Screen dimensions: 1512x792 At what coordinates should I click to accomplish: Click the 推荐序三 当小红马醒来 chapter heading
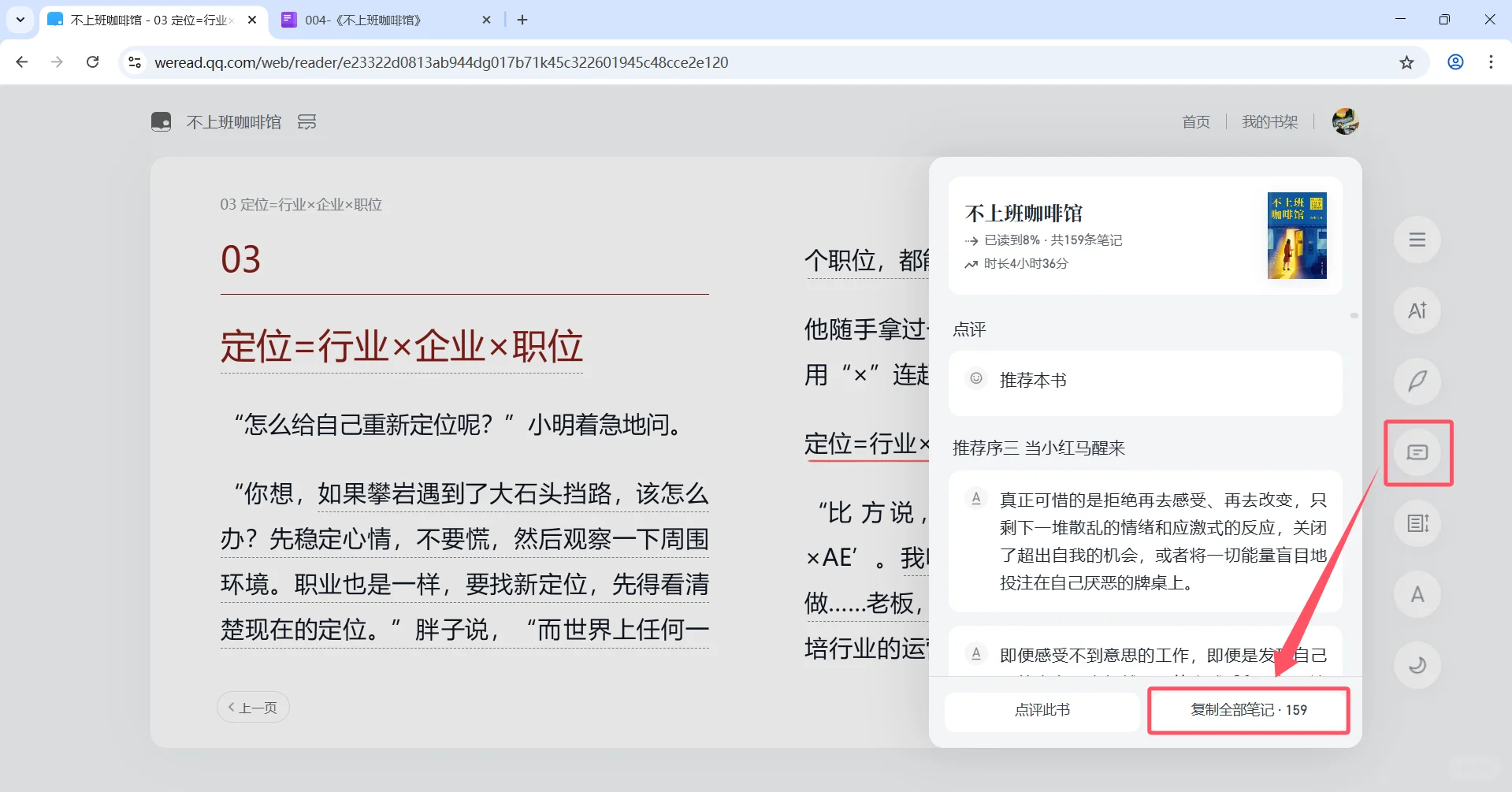click(x=1038, y=448)
